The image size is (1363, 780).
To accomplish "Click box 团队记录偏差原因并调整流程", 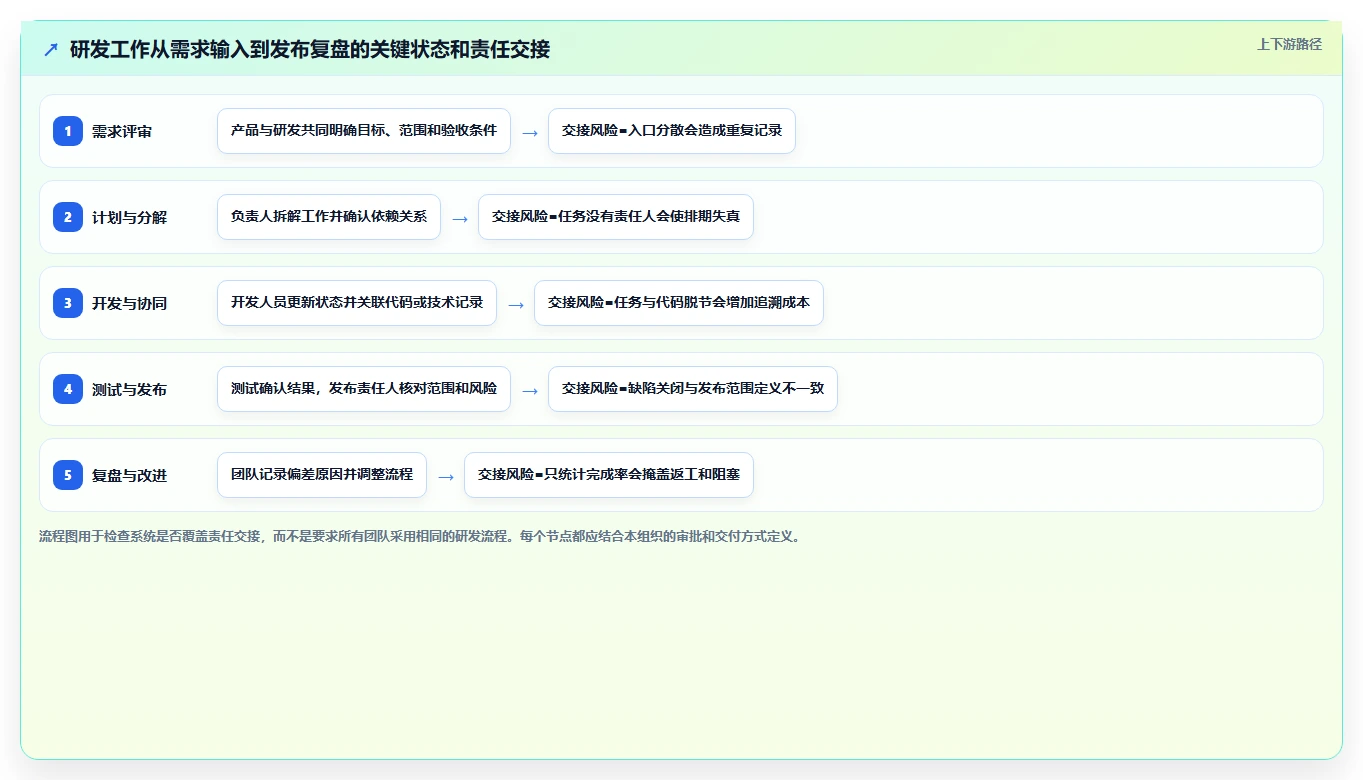I will point(322,475).
